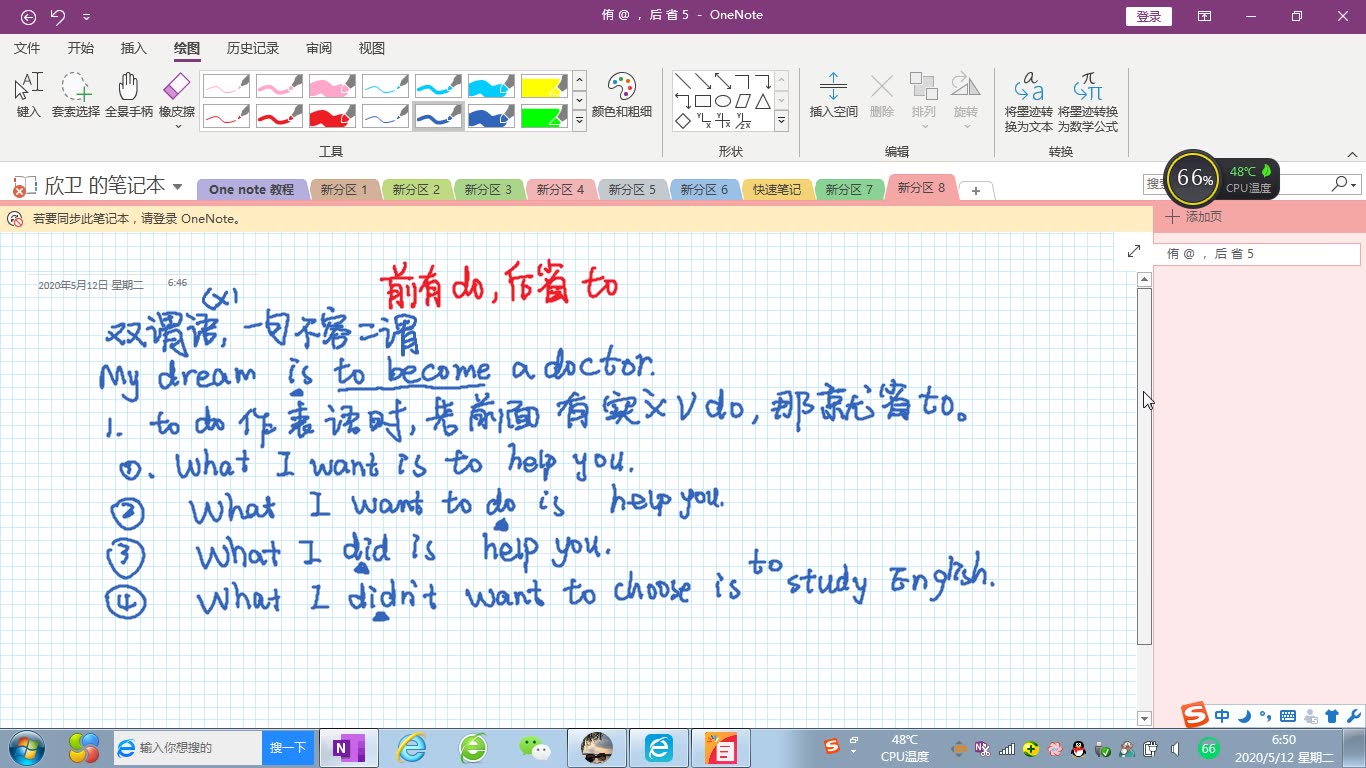Click the Sogou input method S icon
The image size is (1366, 768).
1194,716
